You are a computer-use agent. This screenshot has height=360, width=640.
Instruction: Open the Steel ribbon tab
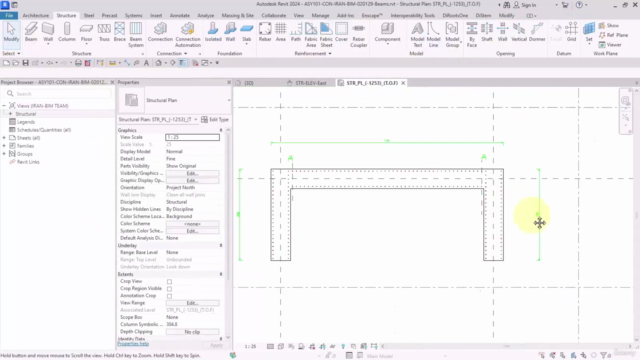(x=89, y=16)
